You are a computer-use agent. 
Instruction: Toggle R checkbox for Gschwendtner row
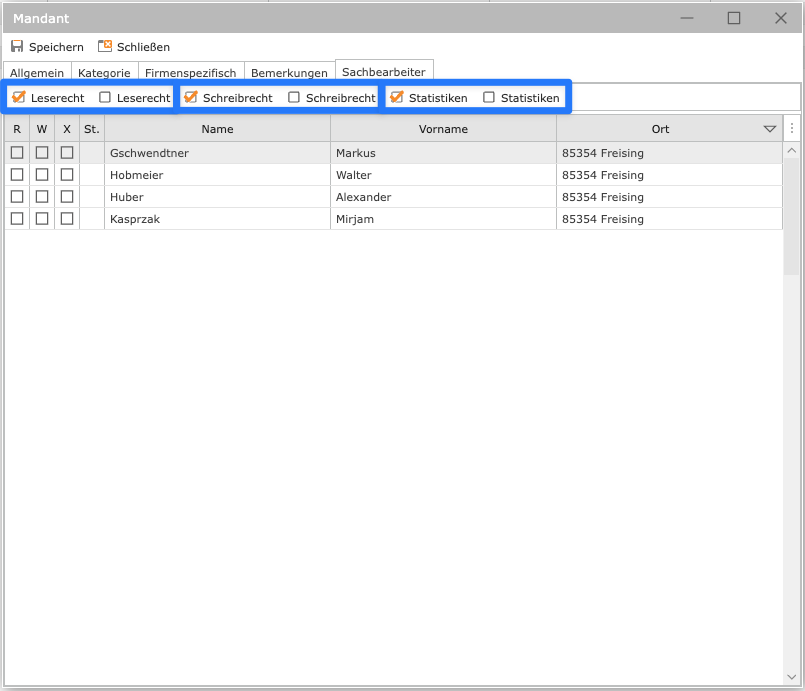coord(17,153)
